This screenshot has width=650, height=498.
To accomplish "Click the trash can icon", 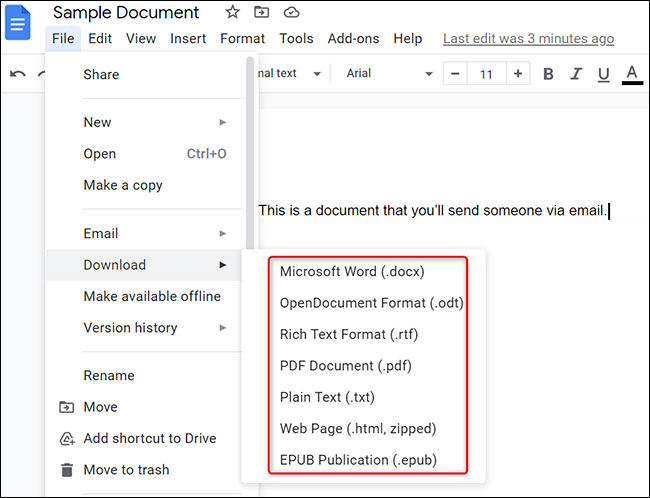I will coord(67,470).
